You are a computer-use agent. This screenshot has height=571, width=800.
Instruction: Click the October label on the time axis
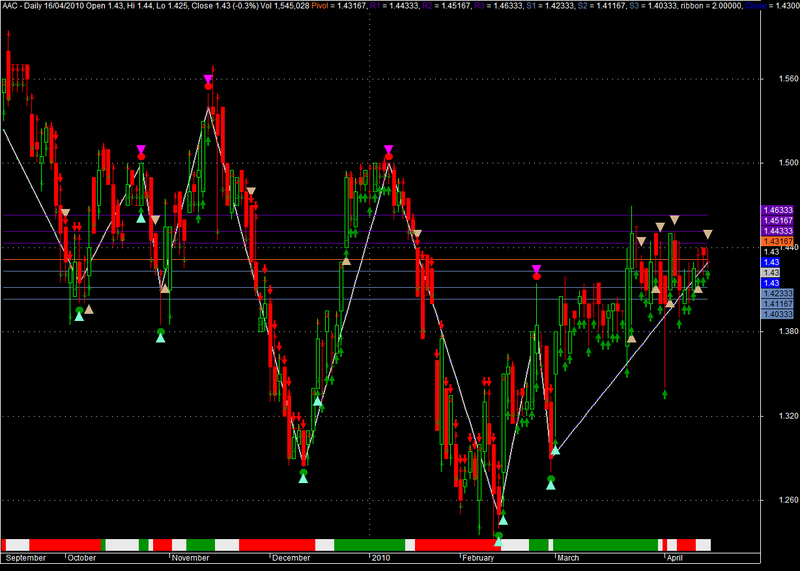(x=82, y=558)
